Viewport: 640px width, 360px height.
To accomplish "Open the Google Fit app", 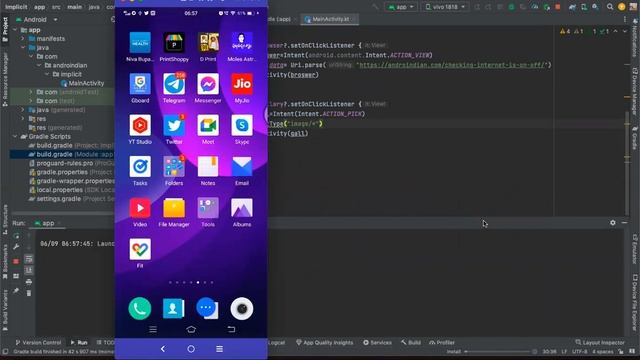I will point(140,249).
